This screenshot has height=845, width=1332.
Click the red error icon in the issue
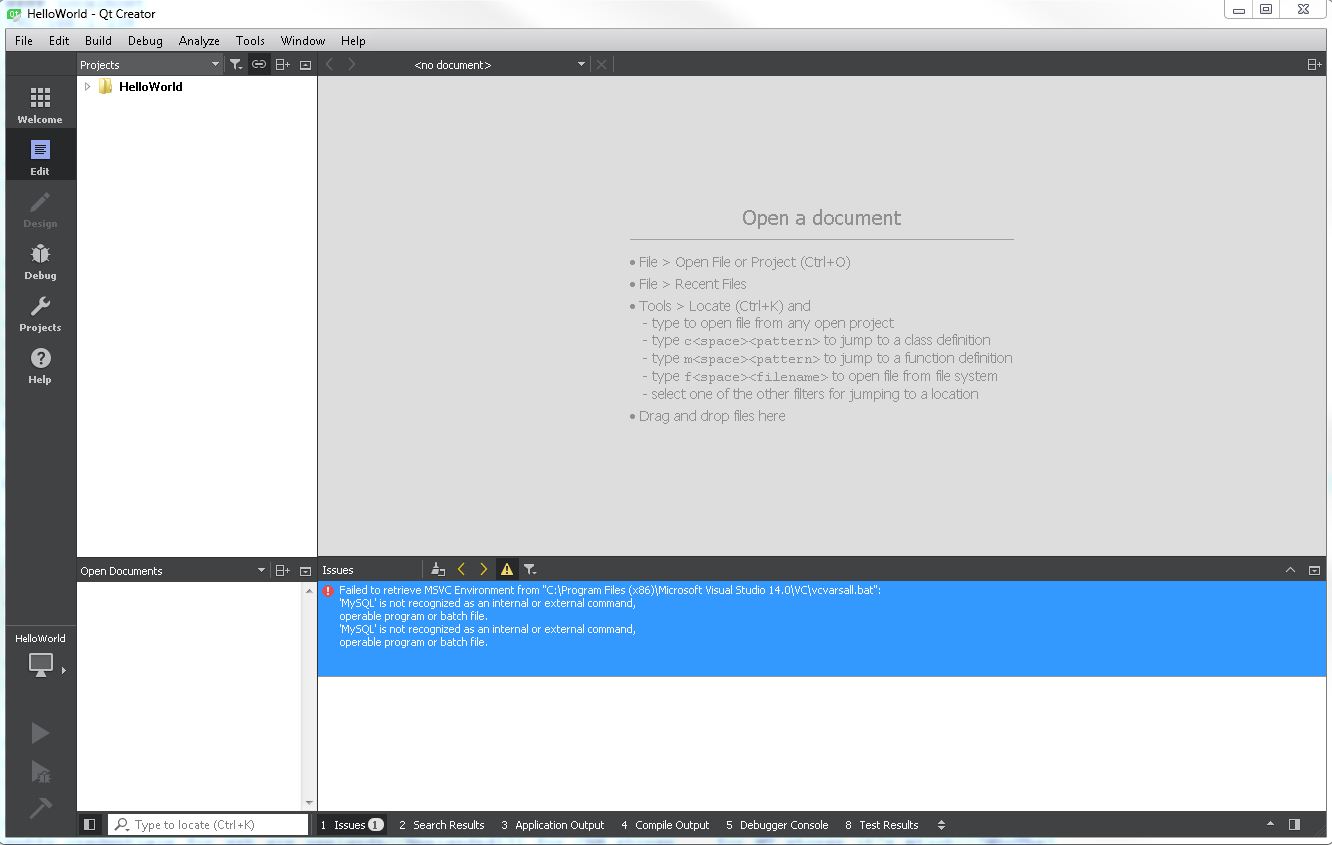328,591
